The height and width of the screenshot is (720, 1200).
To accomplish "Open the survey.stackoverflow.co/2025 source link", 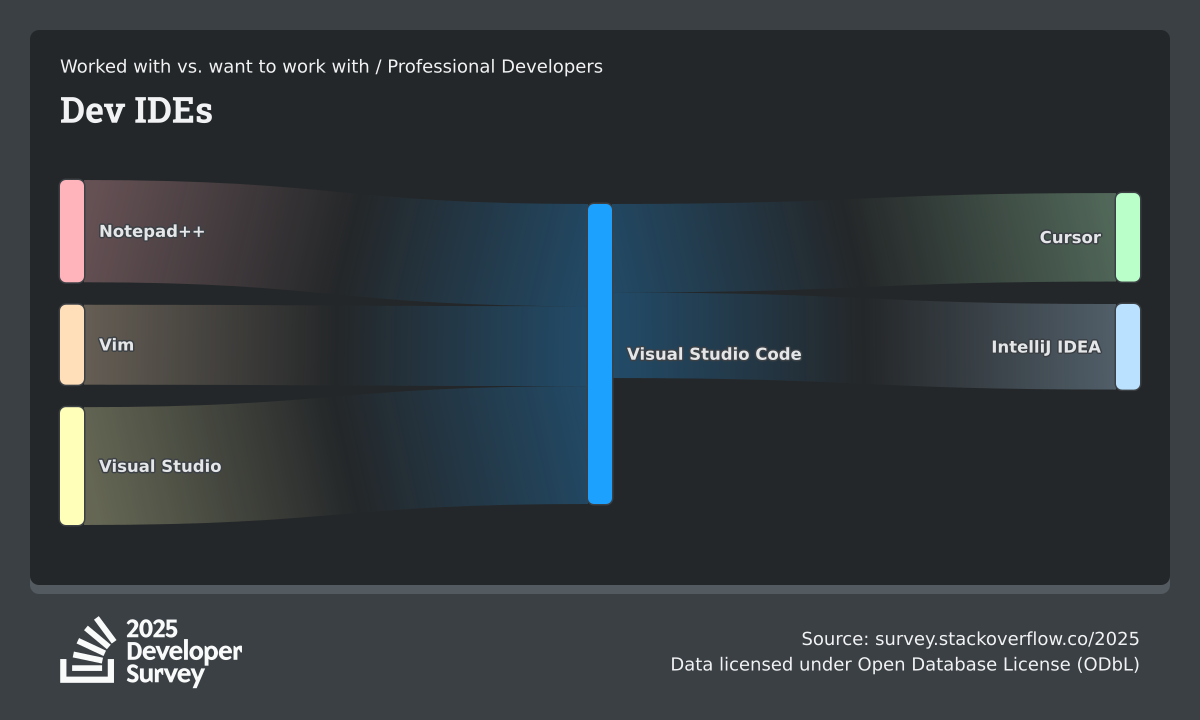I will pyautogui.click(x=1006, y=639).
